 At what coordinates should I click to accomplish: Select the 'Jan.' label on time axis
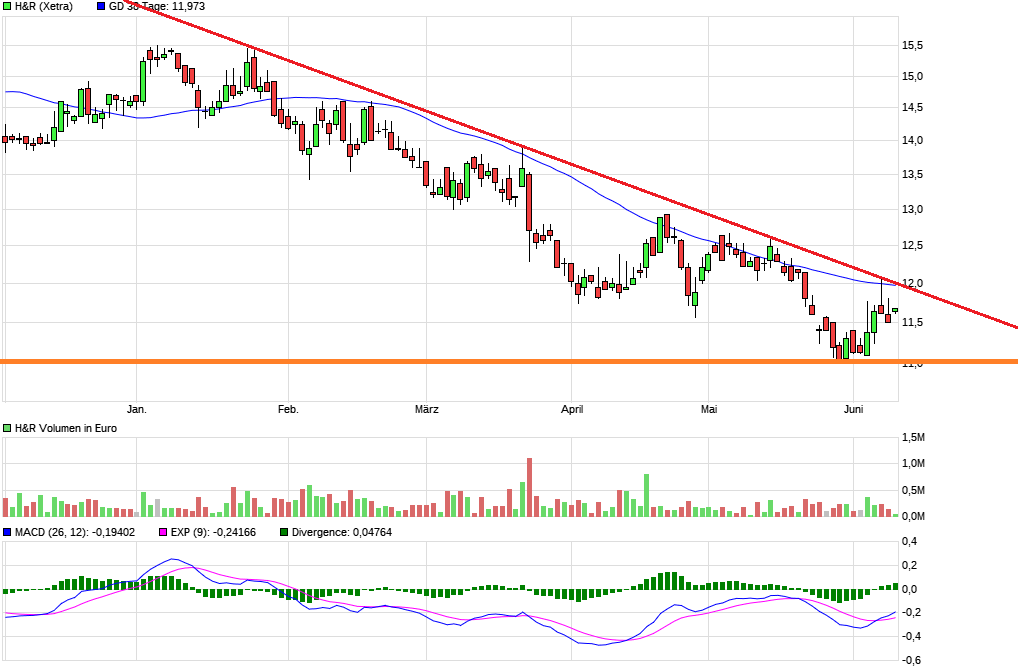[x=137, y=409]
